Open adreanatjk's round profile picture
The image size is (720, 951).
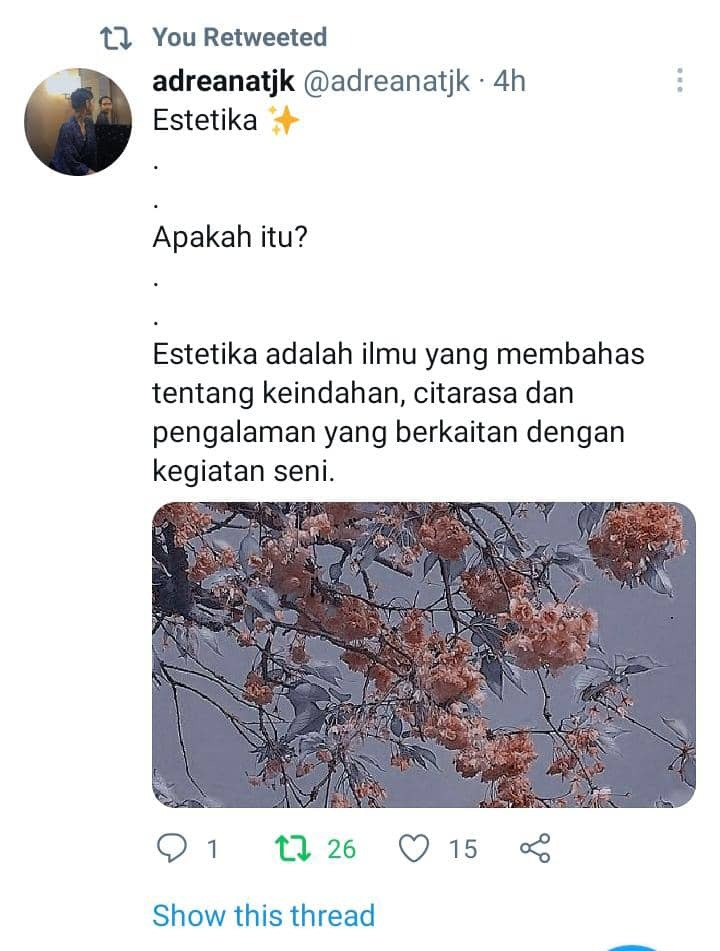tap(78, 122)
